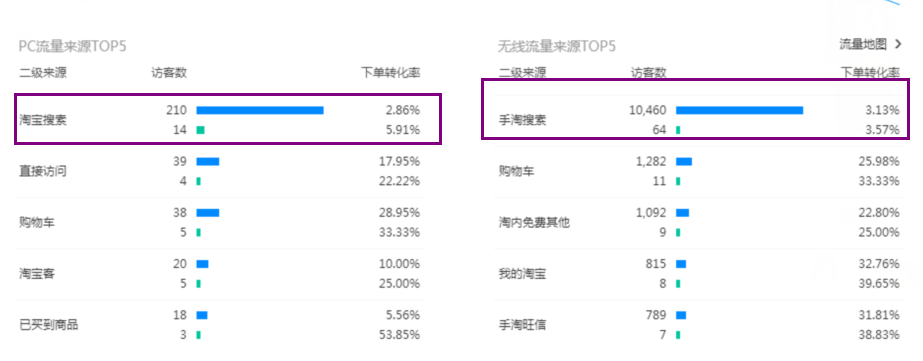The image size is (923, 361).
Task: Click the PC流量来源TOP5 title
Action: click(x=73, y=46)
